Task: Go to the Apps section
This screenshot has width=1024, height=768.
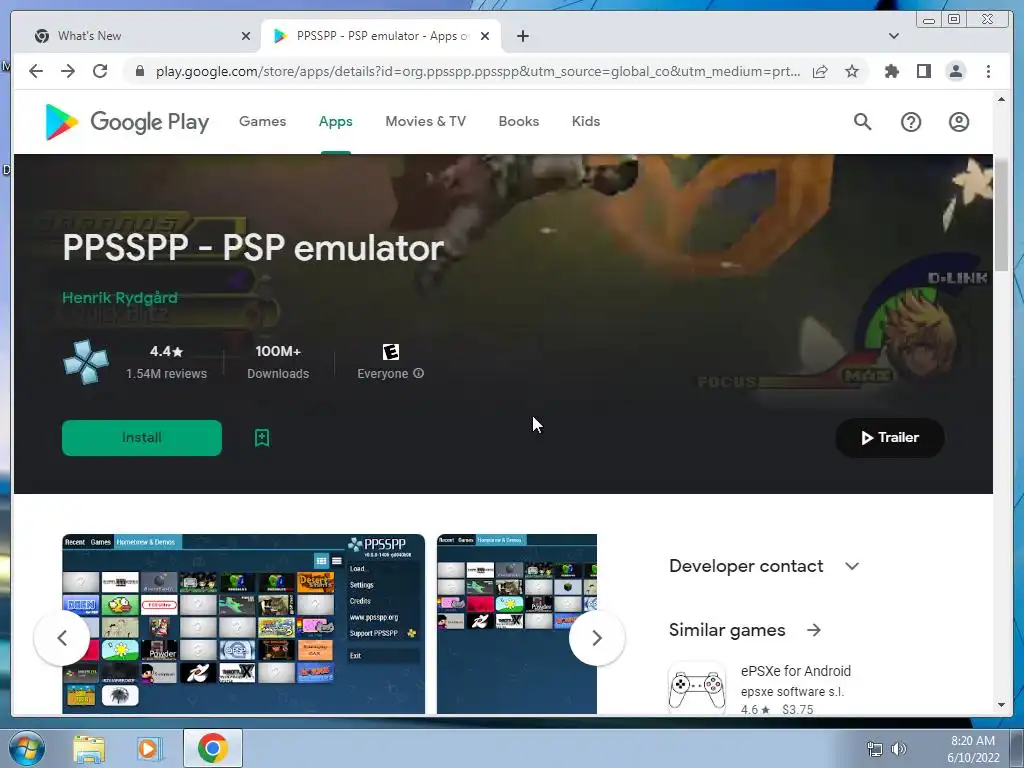Action: coord(336,121)
